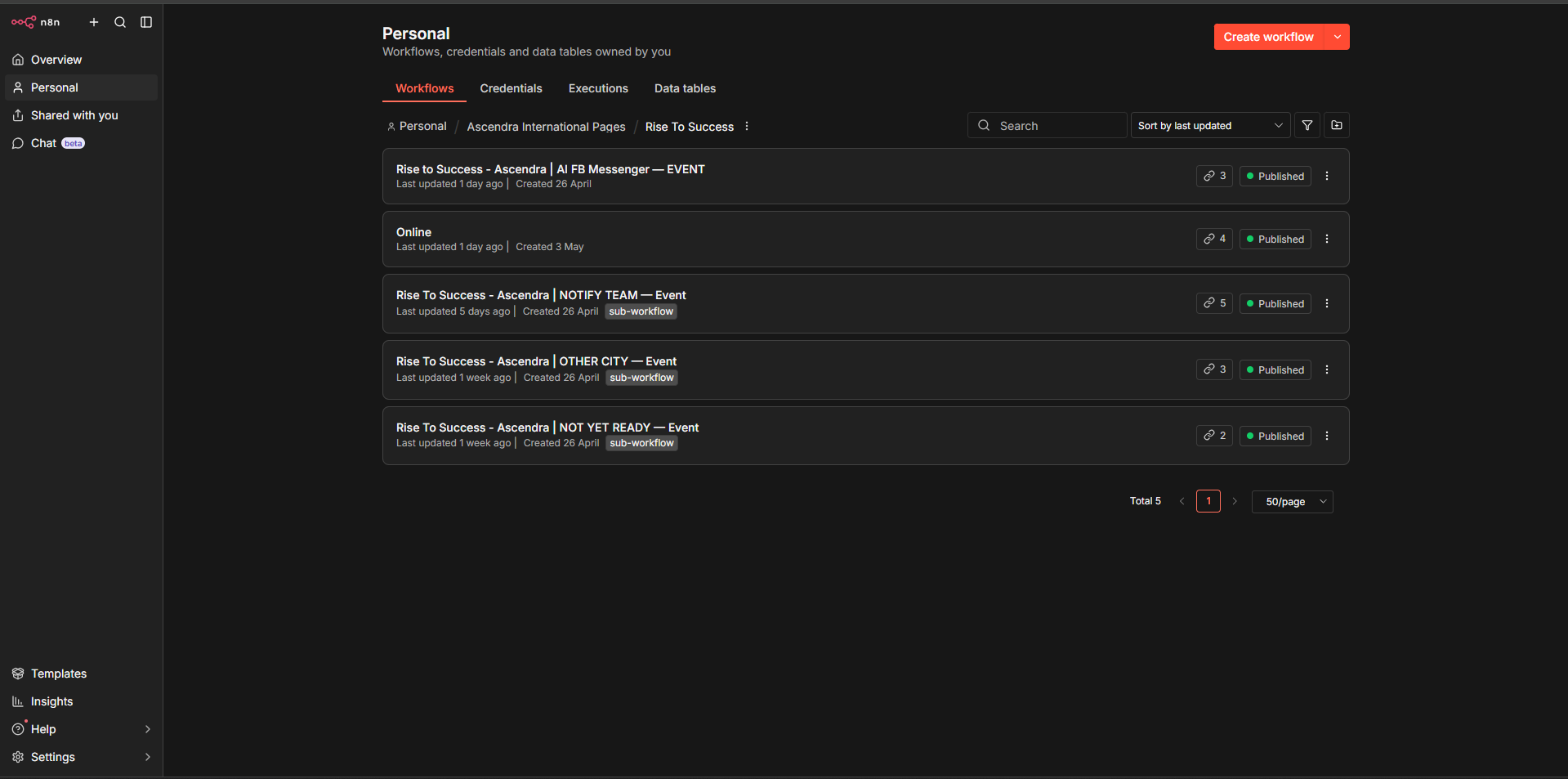Click the n8n logo
Viewport: 1568px width, 779px height.
[x=36, y=22]
